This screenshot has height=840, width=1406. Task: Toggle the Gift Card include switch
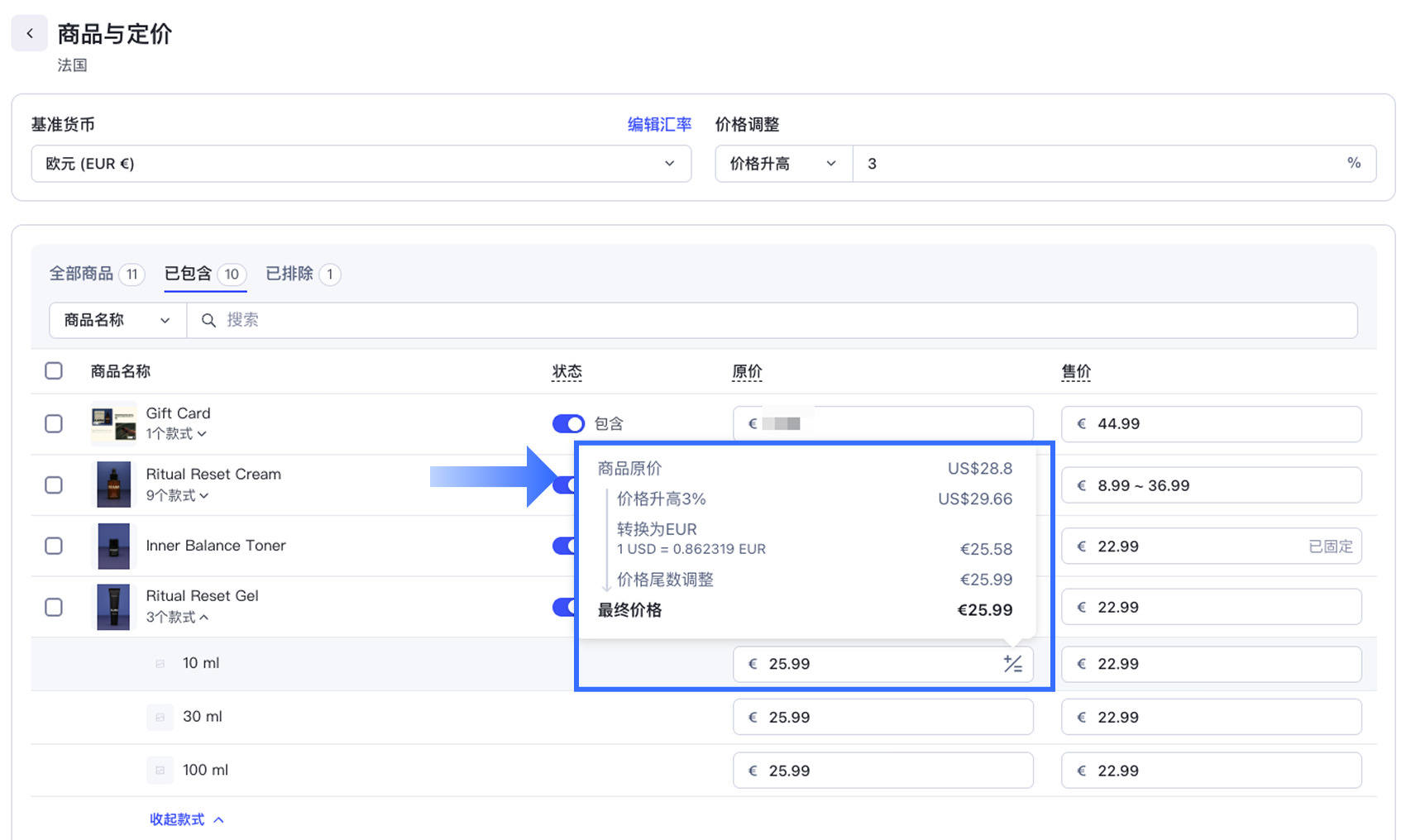tap(568, 423)
